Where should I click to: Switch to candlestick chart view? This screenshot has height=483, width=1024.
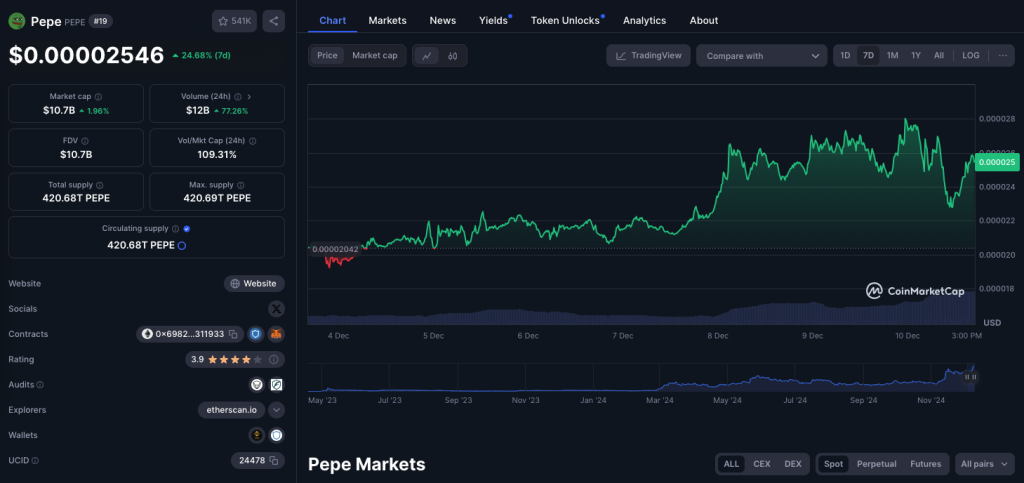click(x=453, y=56)
